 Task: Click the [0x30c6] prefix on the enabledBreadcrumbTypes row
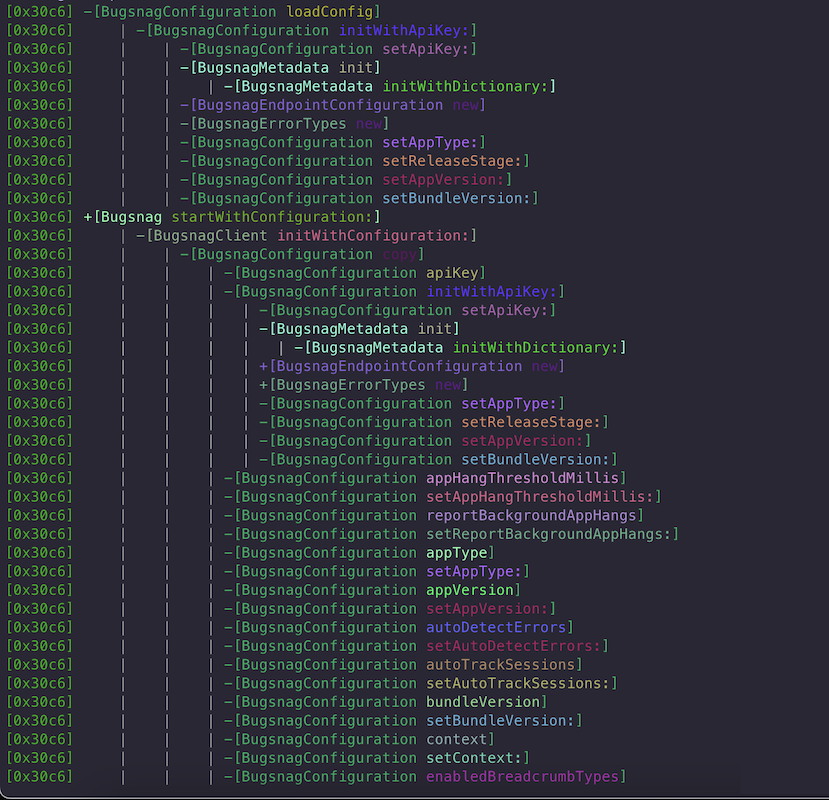[x=39, y=777]
